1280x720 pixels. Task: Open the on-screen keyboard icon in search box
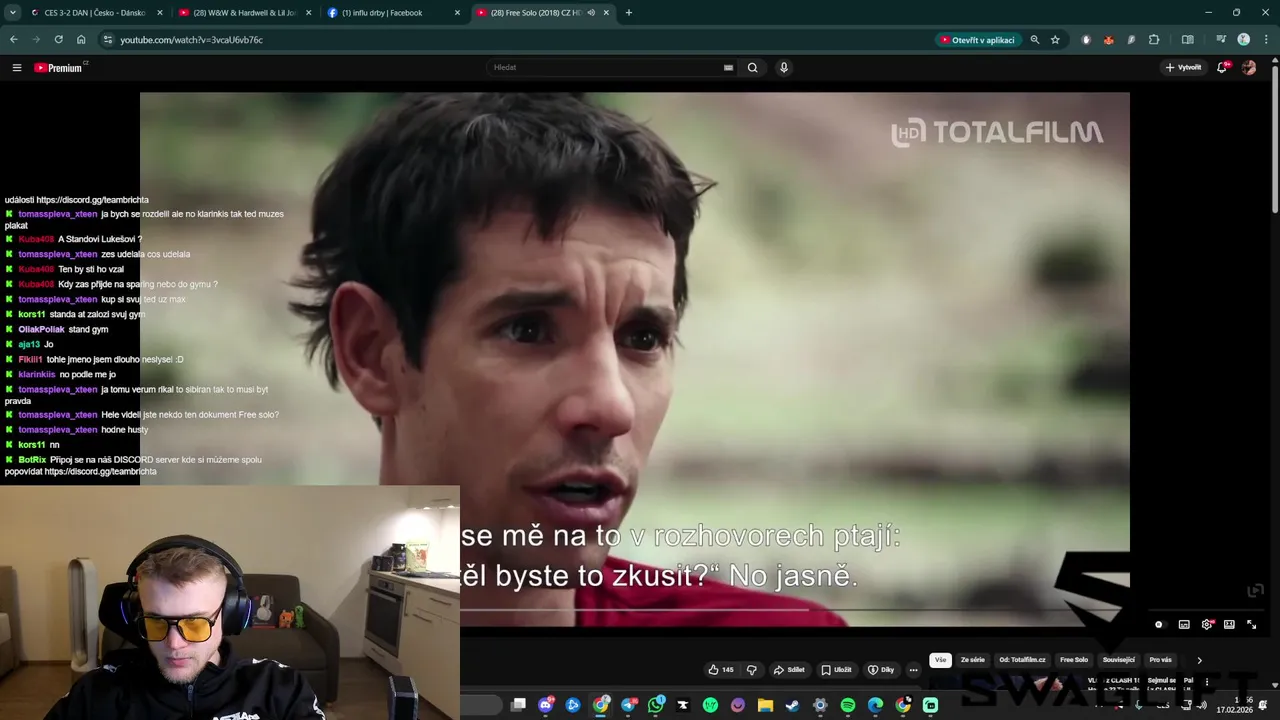click(x=728, y=68)
